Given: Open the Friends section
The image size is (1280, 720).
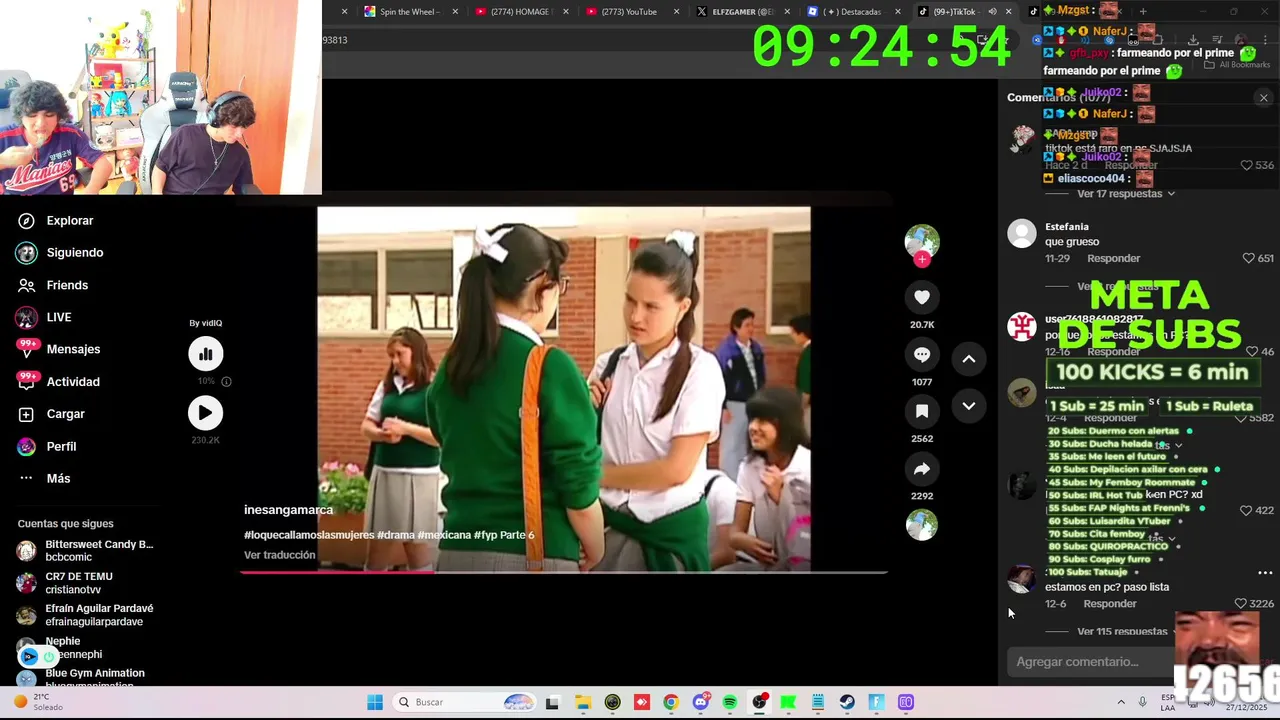Looking at the screenshot, I should tap(53, 285).
